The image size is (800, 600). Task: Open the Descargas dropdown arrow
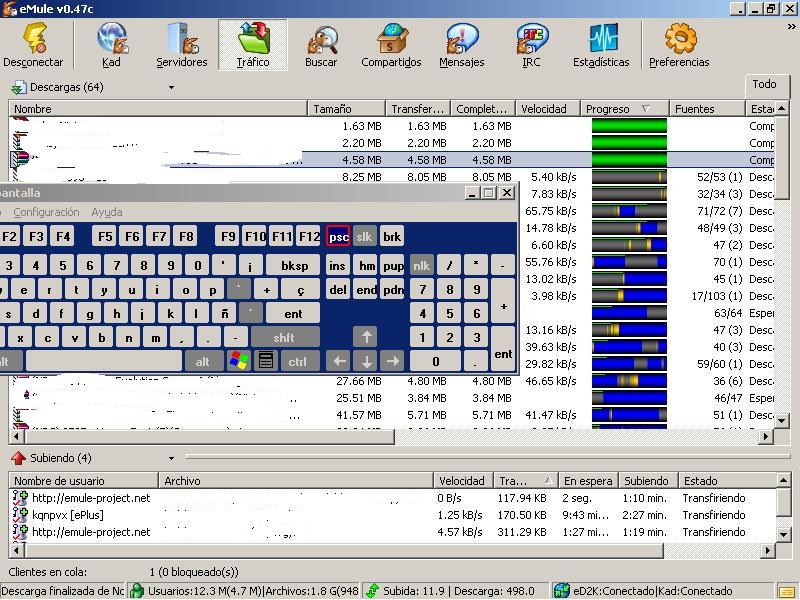(x=171, y=88)
